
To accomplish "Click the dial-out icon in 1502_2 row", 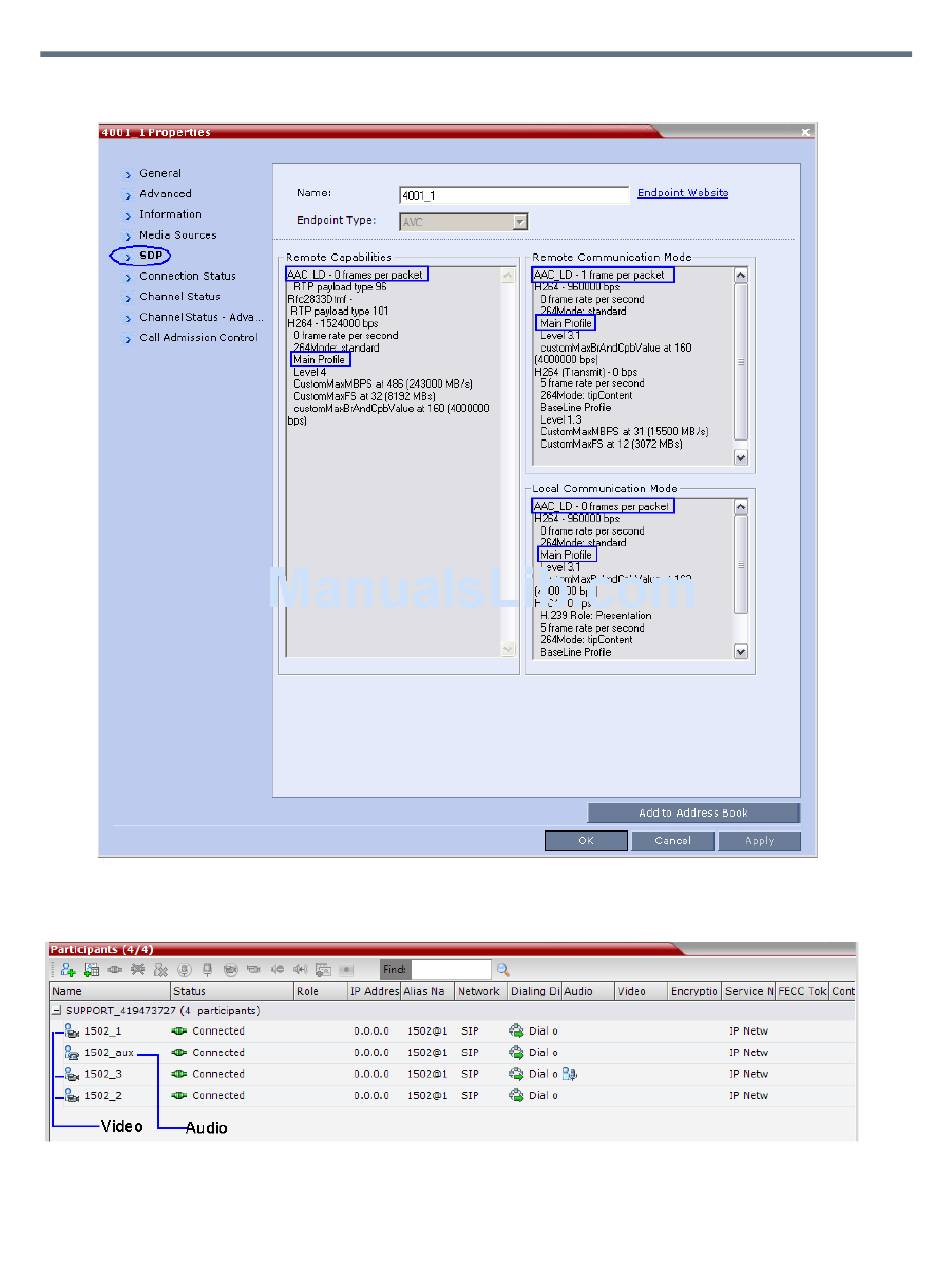I will (x=517, y=1096).
